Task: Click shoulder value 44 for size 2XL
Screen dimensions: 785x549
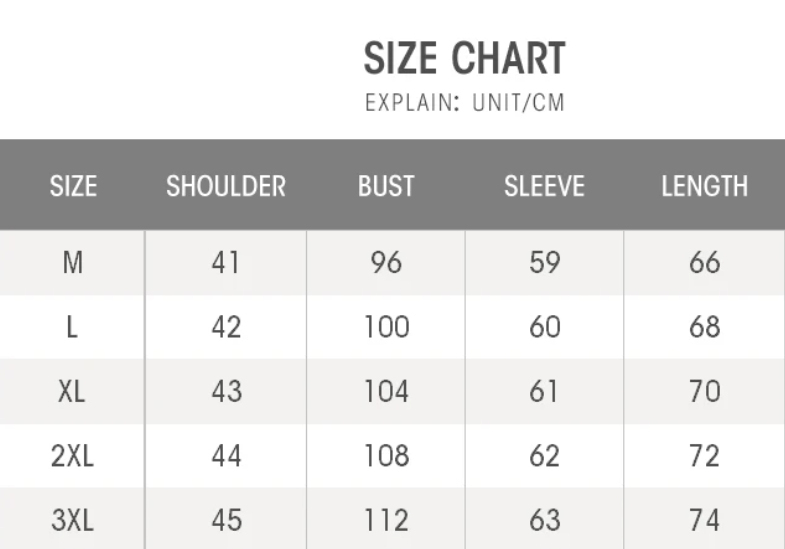Action: [x=226, y=456]
